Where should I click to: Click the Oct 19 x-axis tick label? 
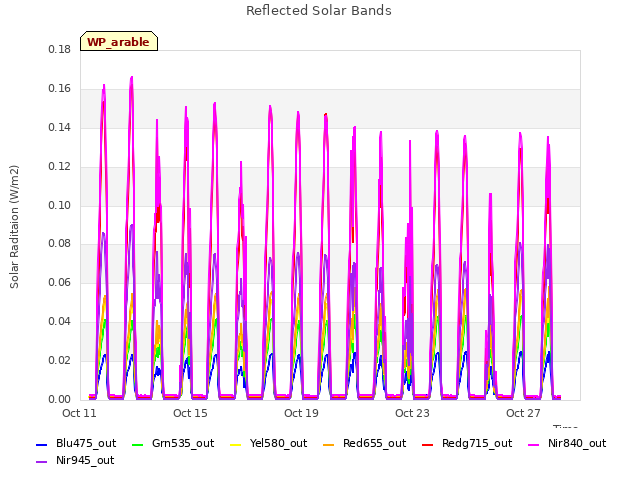[x=301, y=413]
